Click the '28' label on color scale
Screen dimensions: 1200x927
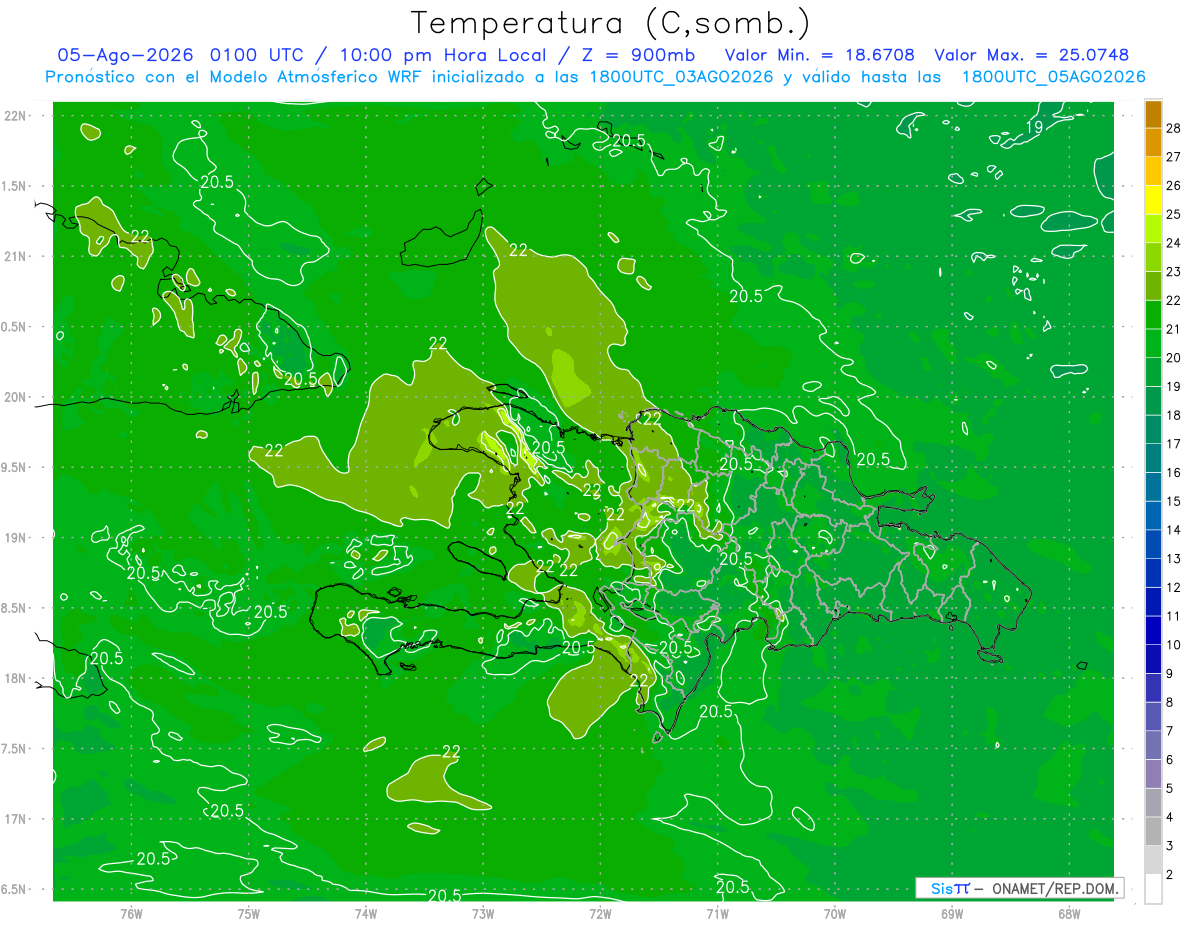pos(1173,128)
